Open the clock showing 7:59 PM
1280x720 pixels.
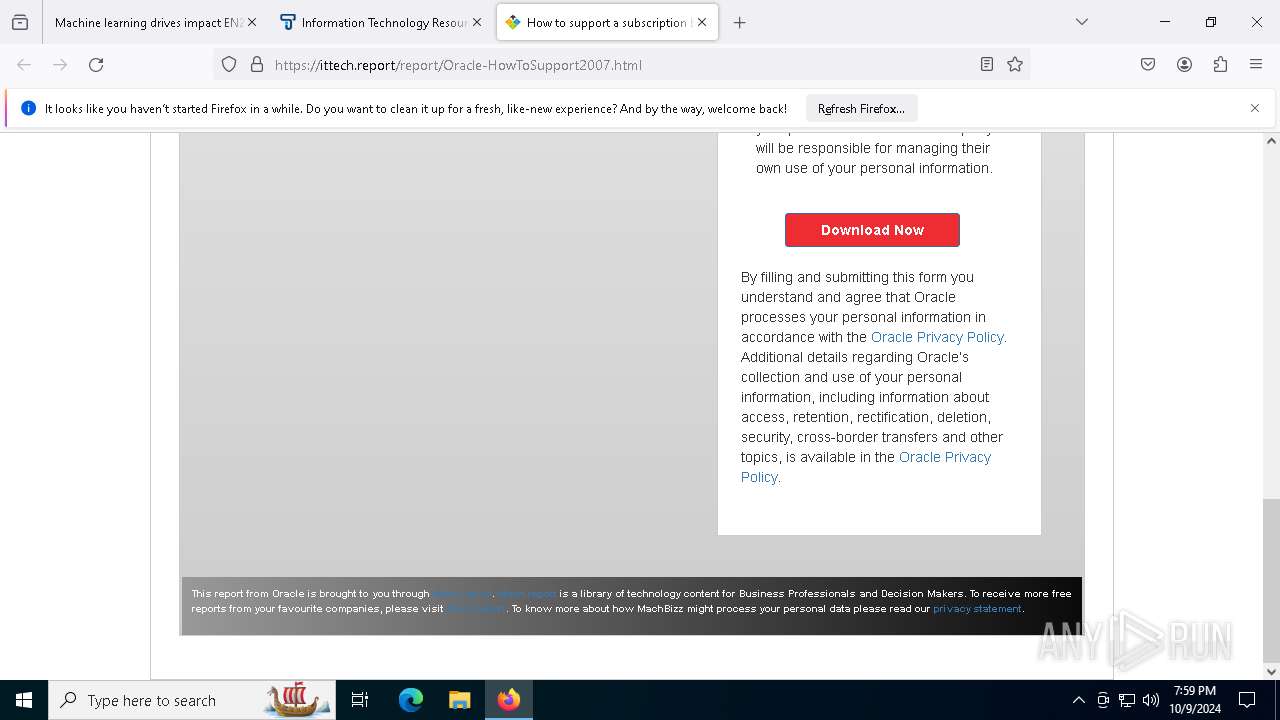pos(1195,700)
